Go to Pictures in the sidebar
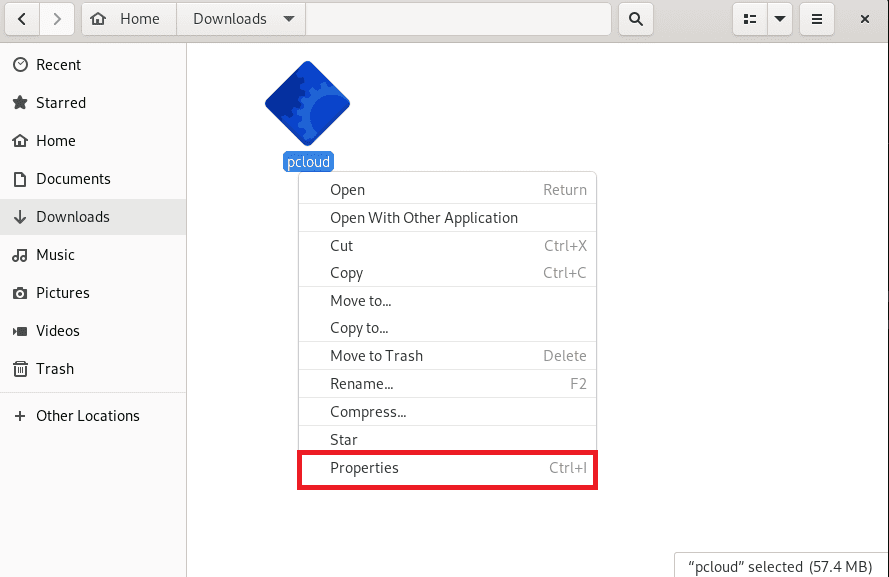The width and height of the screenshot is (889, 577). 93,293
